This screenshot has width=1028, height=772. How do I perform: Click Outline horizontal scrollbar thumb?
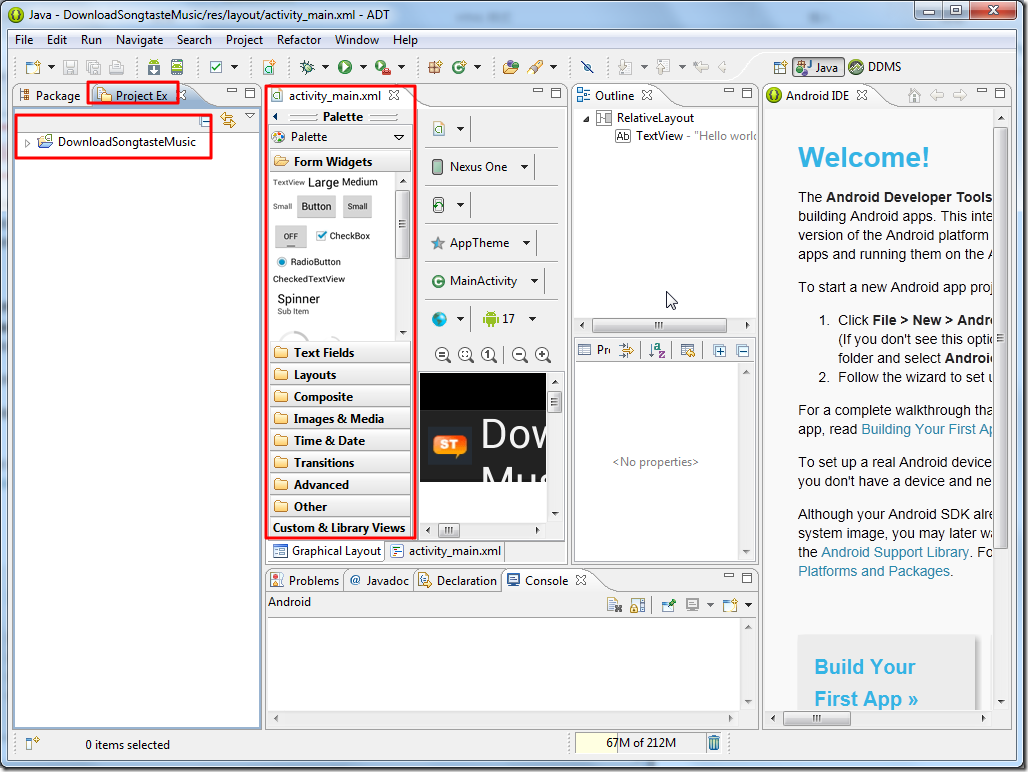[659, 326]
